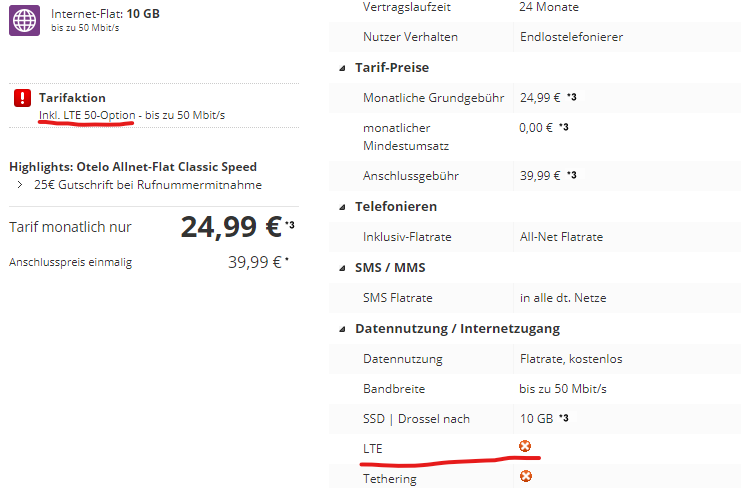
Task: Collapse the Tarif-Preise section
Action: (344, 68)
